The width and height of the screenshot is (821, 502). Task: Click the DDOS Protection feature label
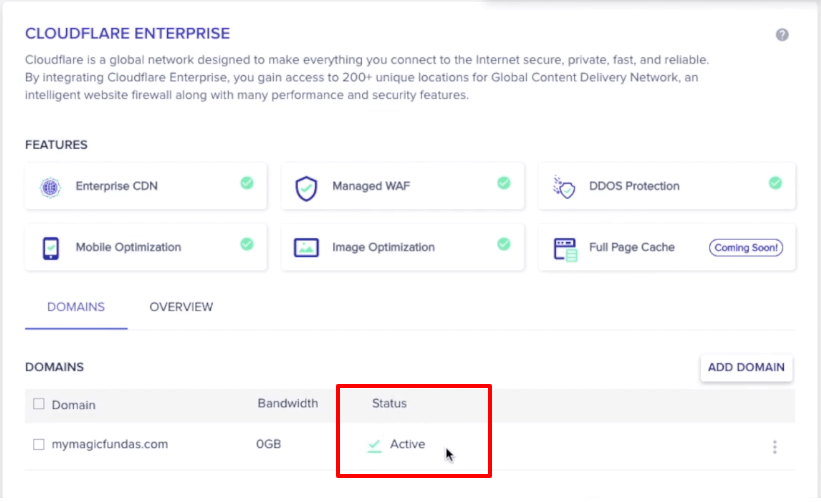click(x=634, y=186)
